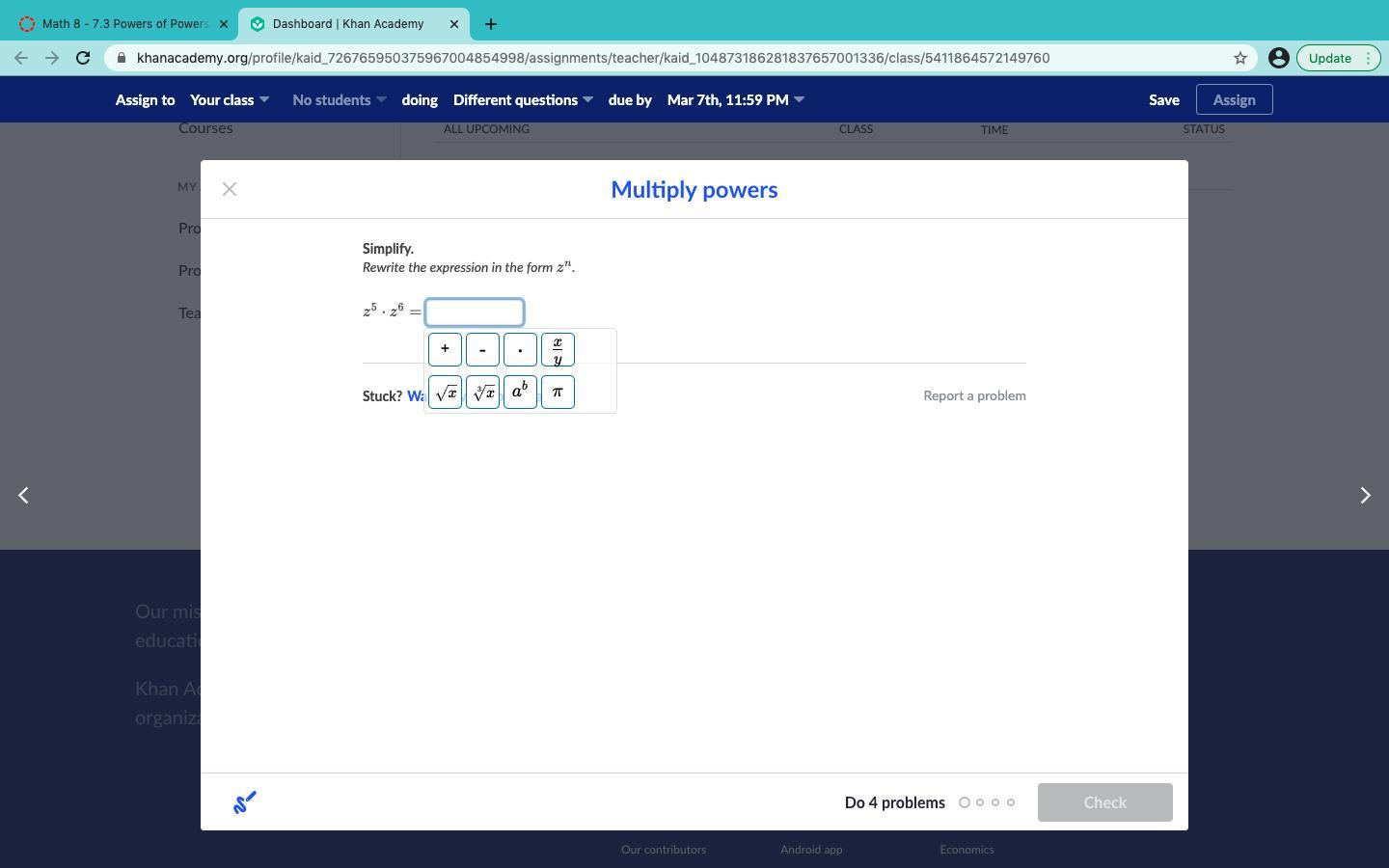The image size is (1389, 868).
Task: Click Report a problem link
Action: coord(974,395)
